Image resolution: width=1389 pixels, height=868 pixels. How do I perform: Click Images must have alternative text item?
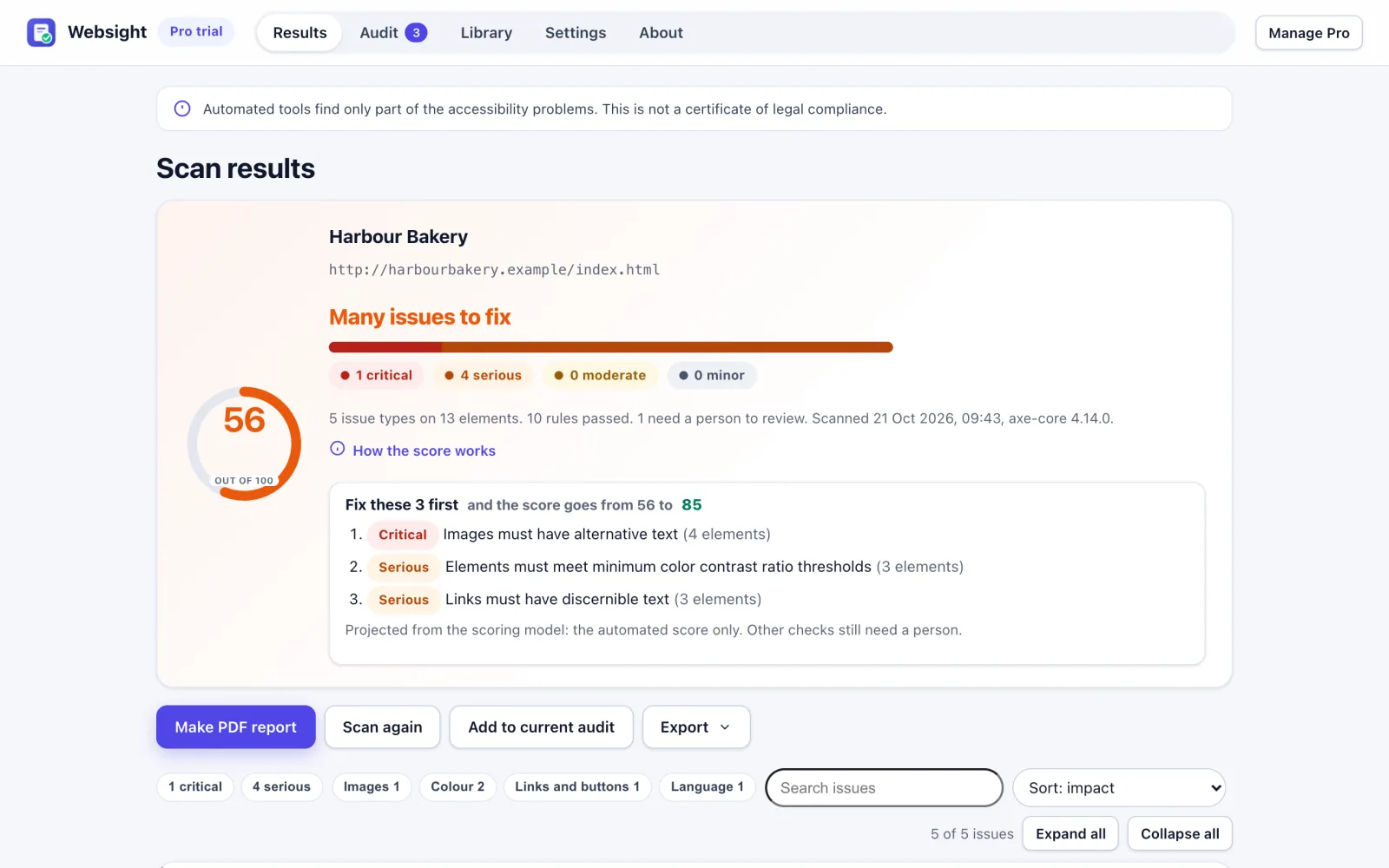560,535
